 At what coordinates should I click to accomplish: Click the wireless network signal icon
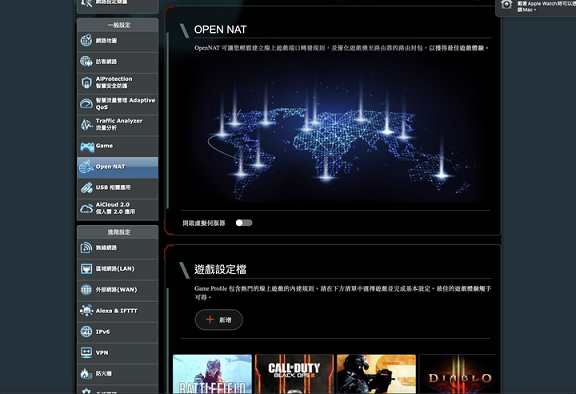[x=86, y=248]
